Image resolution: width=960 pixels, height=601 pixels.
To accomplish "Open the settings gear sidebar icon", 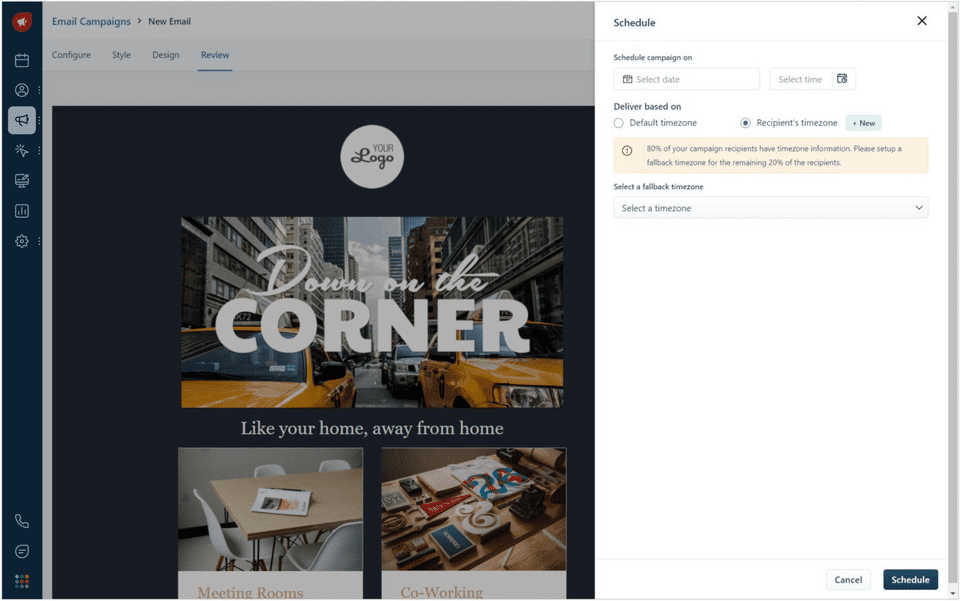I will coord(22,241).
